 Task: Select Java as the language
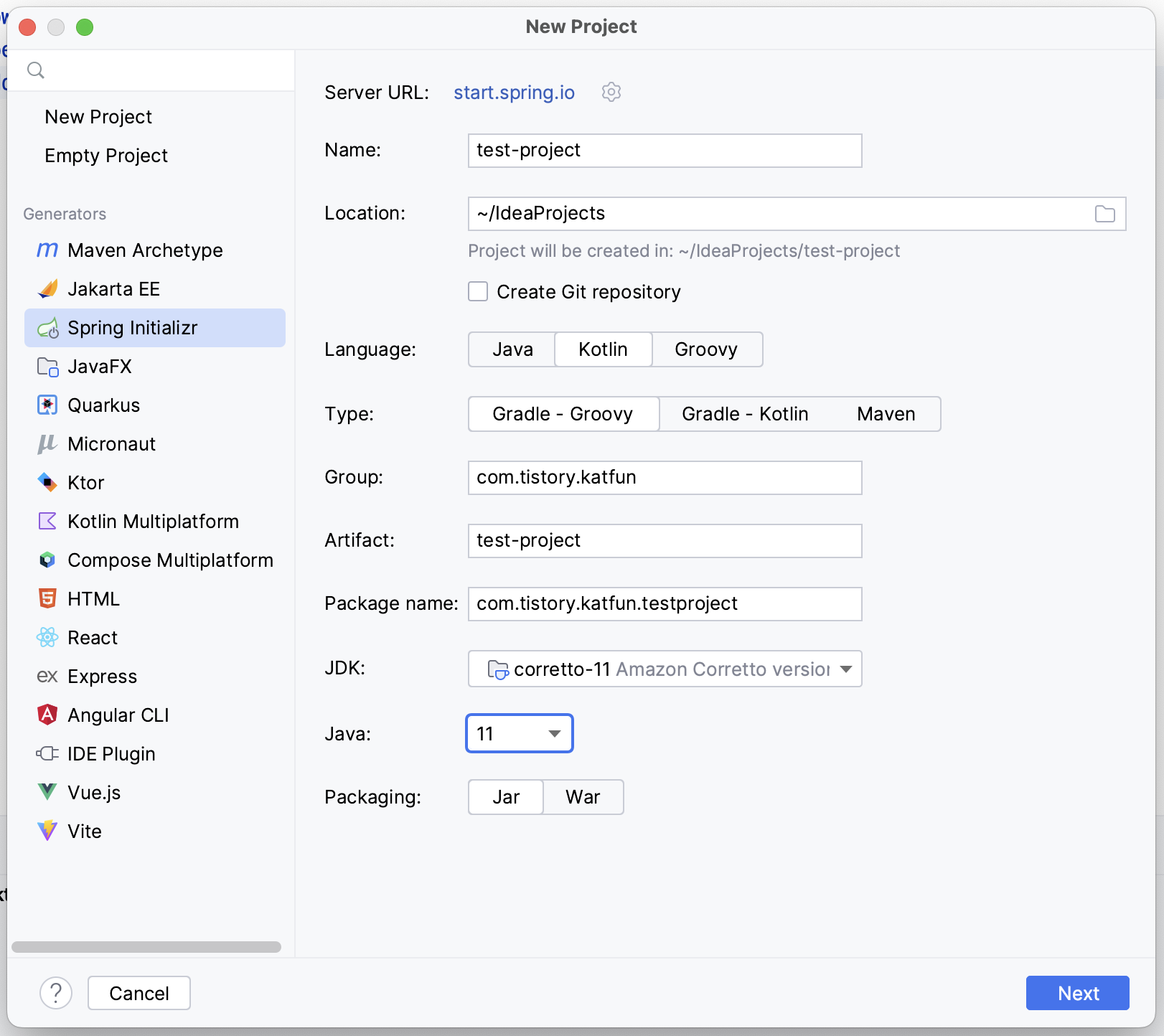pyautogui.click(x=512, y=349)
